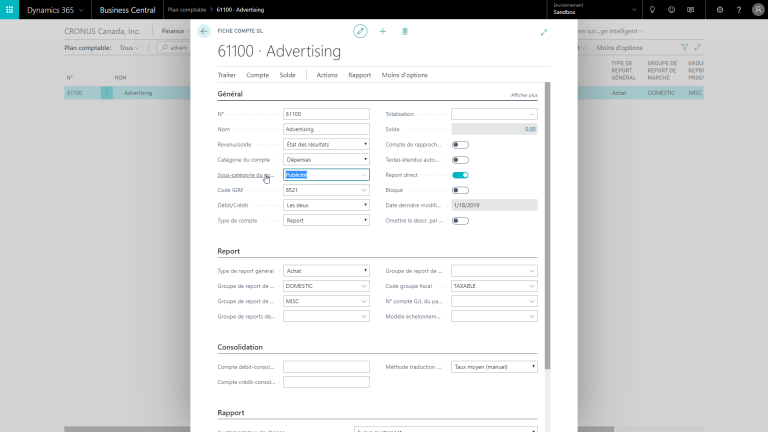Screen dimensions: 768x432
Task: Click the Nom field containing Advertising
Action: (326, 129)
